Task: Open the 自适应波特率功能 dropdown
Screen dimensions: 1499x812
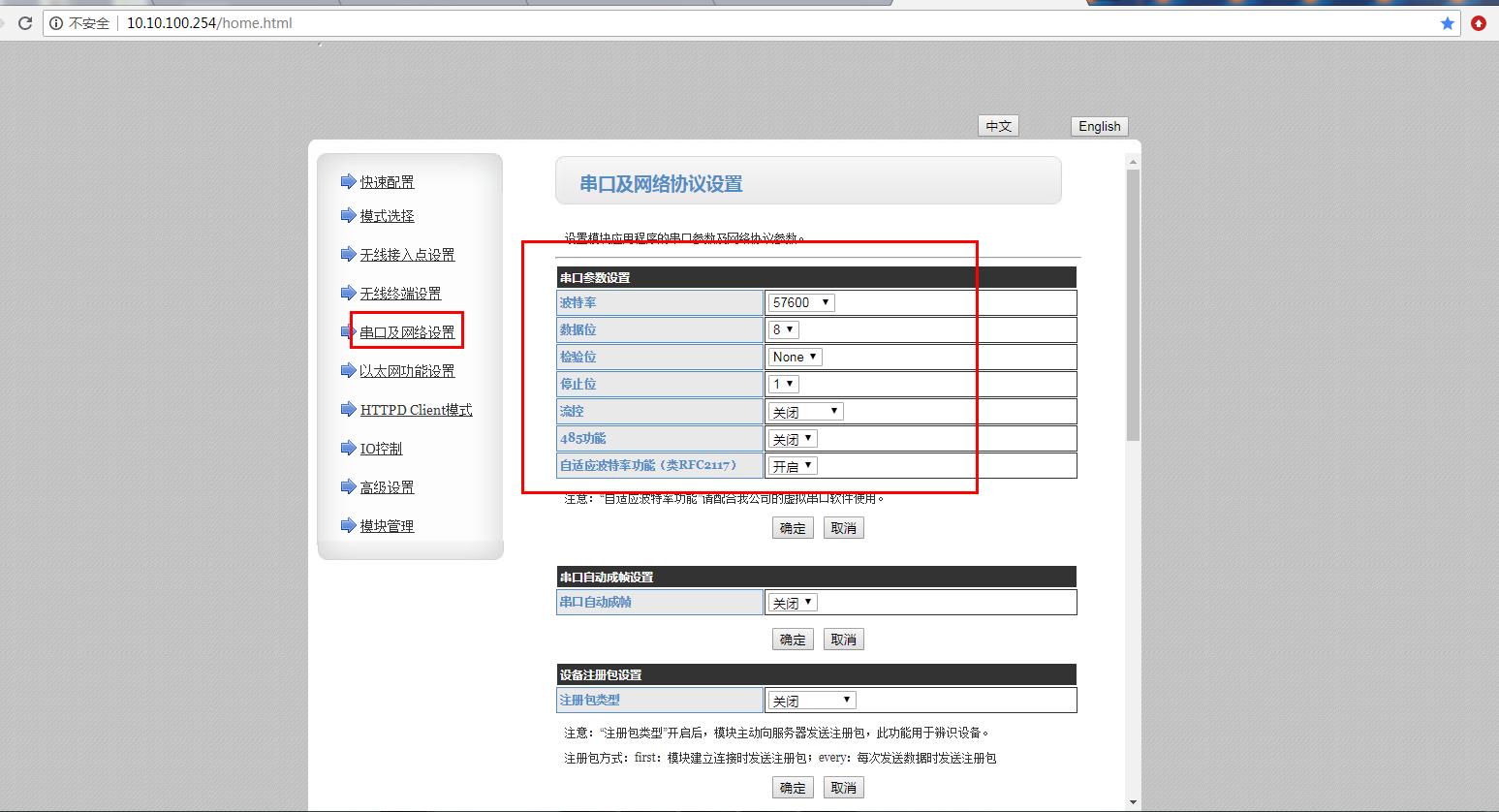Action: (793, 466)
